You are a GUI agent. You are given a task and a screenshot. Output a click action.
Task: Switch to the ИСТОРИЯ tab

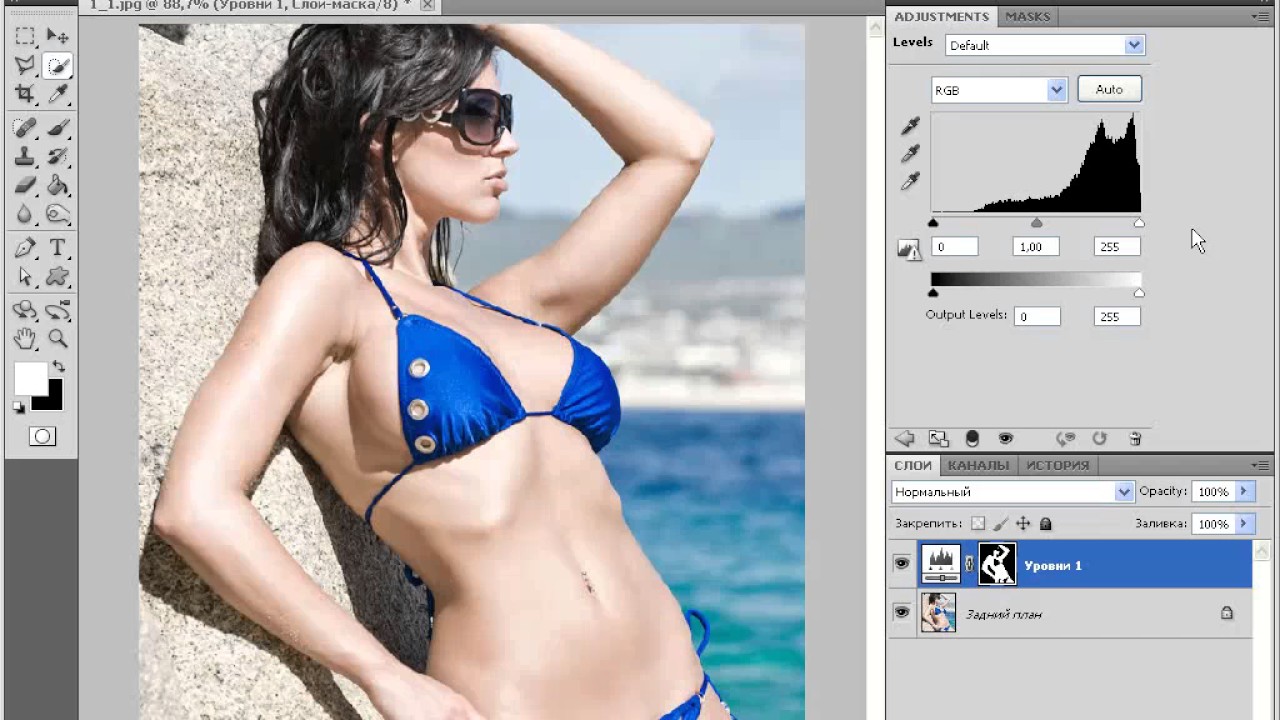point(1057,465)
